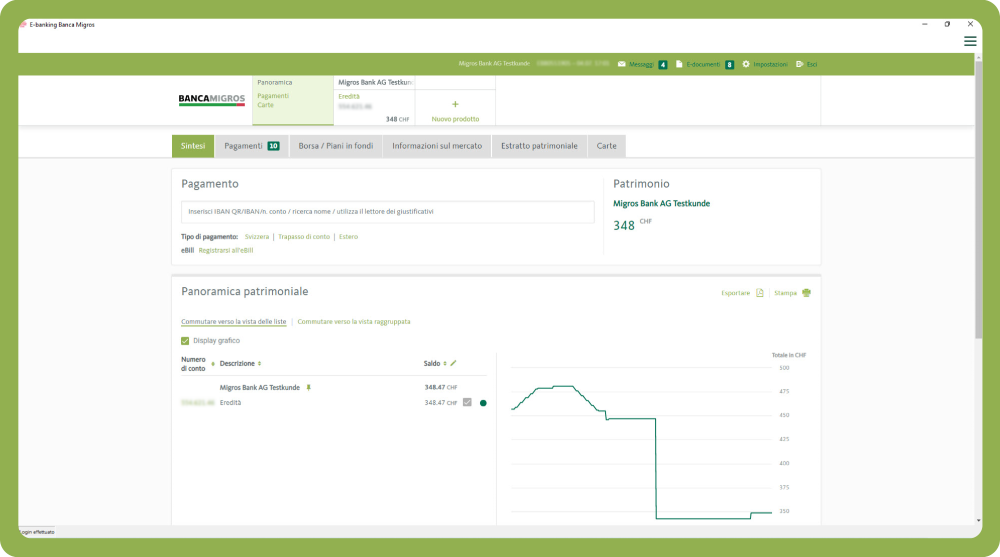
Task: Open the Estratto patrimoniale tab
Action: (539, 146)
